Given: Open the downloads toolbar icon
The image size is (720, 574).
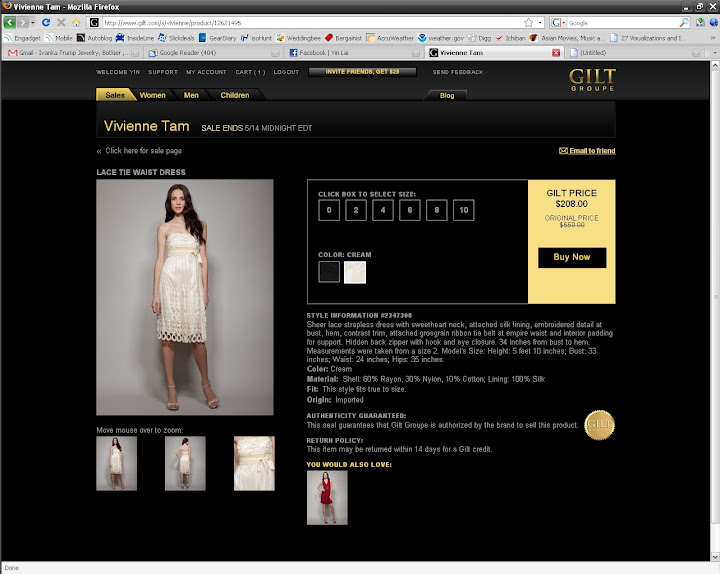Looking at the screenshot, I should point(700,23).
